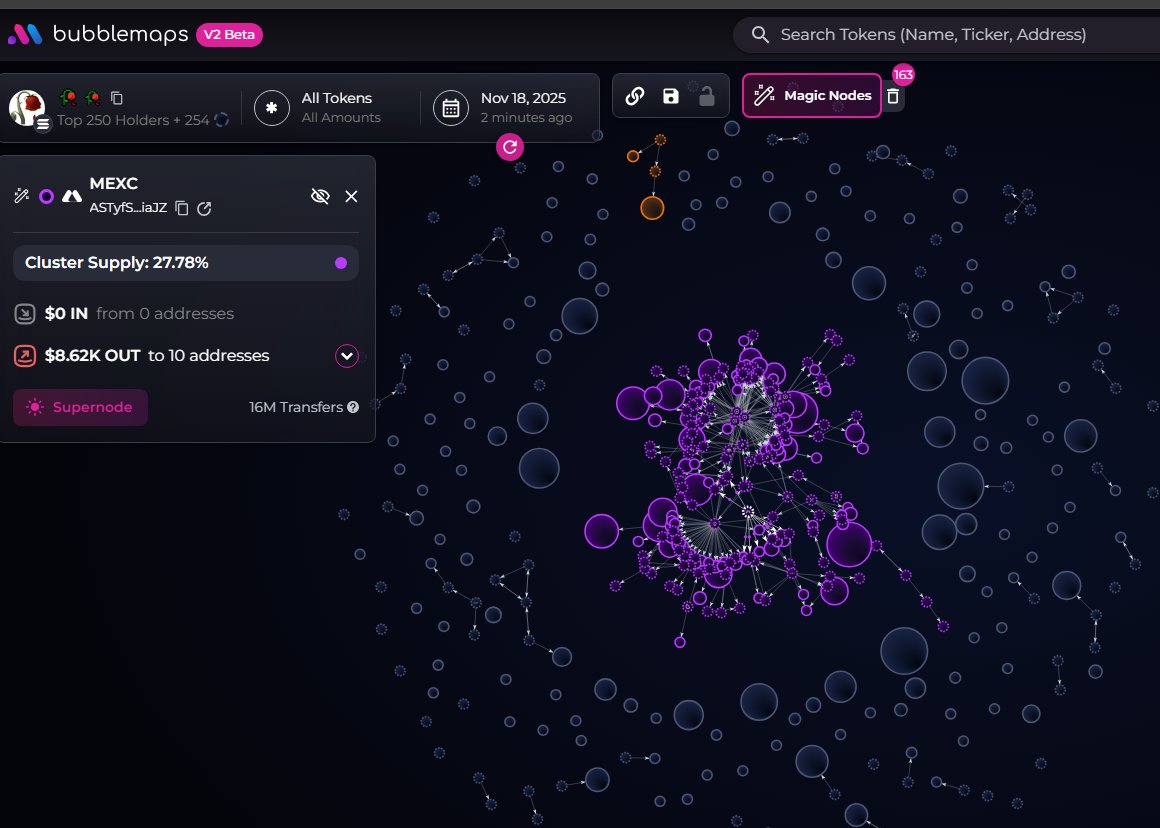Viewport: 1160px width, 828px height.
Task: Toggle the Magic Nodes button
Action: [x=812, y=95]
